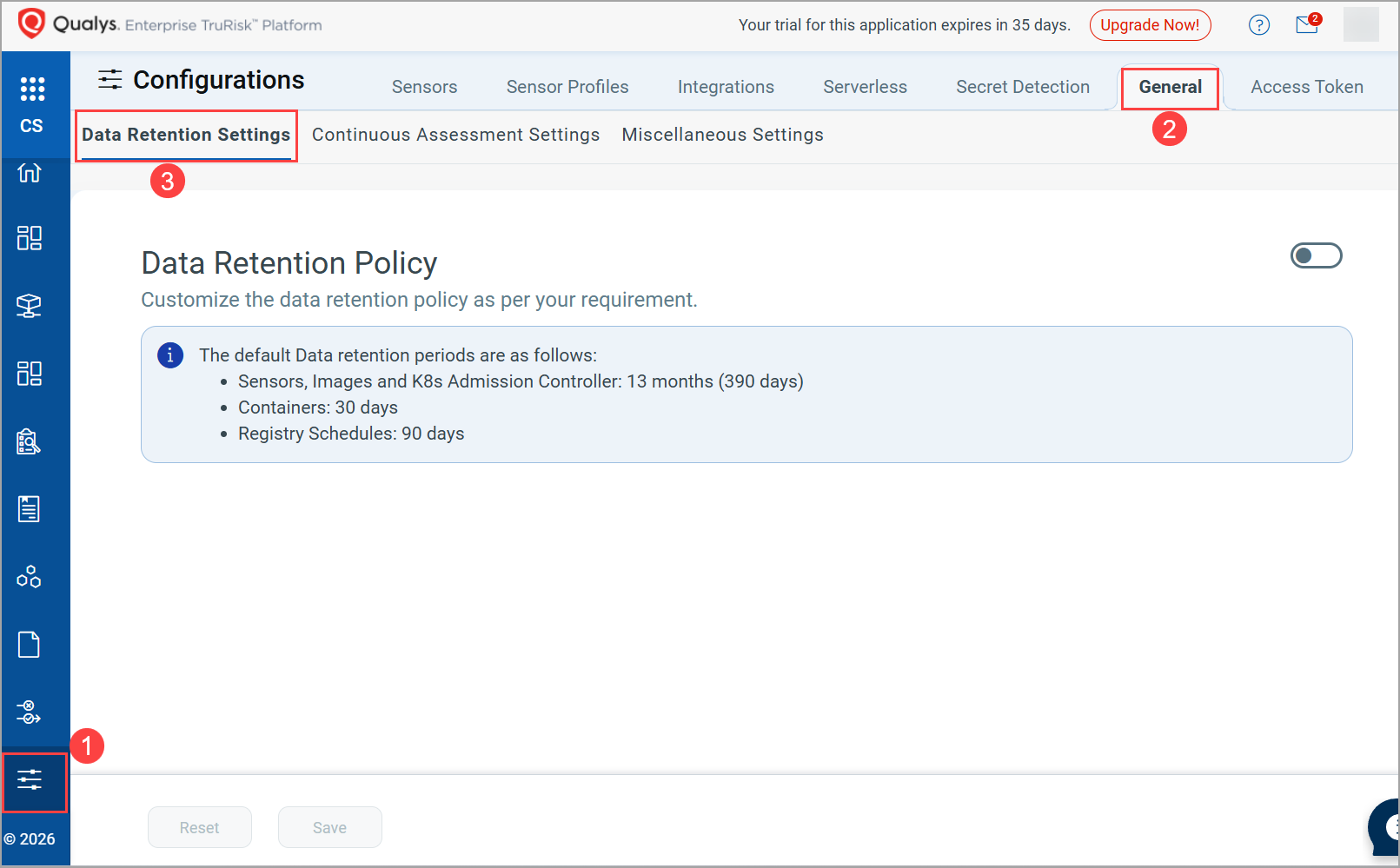Open the Dashboards icon in the sidebar

29,237
